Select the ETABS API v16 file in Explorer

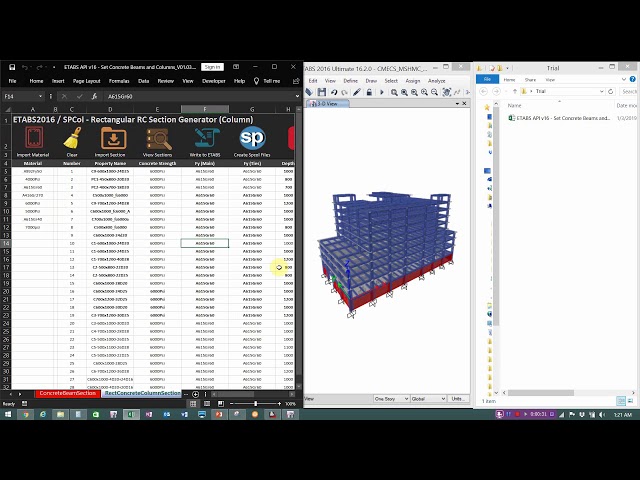tap(559, 118)
